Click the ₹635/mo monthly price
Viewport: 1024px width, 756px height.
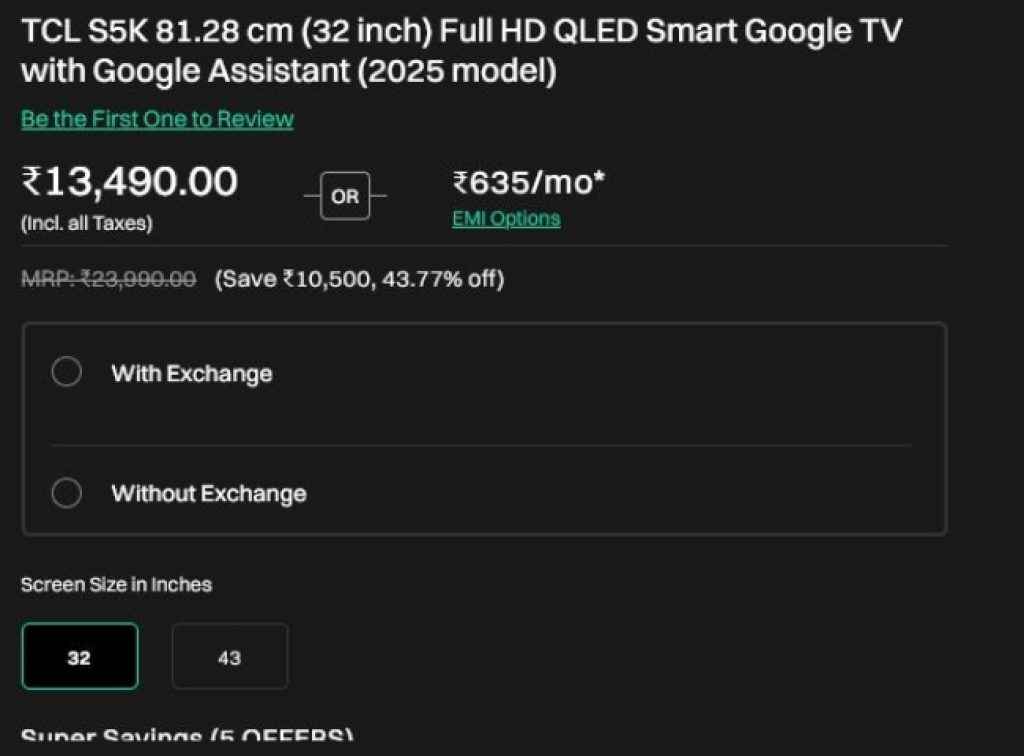(528, 182)
